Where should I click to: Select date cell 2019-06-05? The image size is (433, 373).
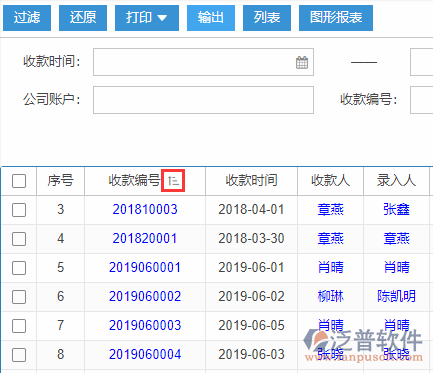tap(251, 325)
